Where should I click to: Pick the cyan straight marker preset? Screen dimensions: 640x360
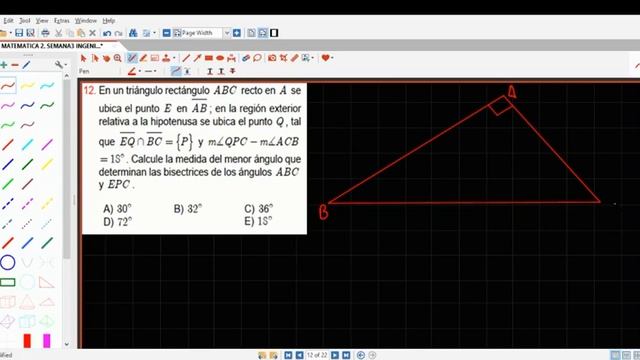click(27, 144)
